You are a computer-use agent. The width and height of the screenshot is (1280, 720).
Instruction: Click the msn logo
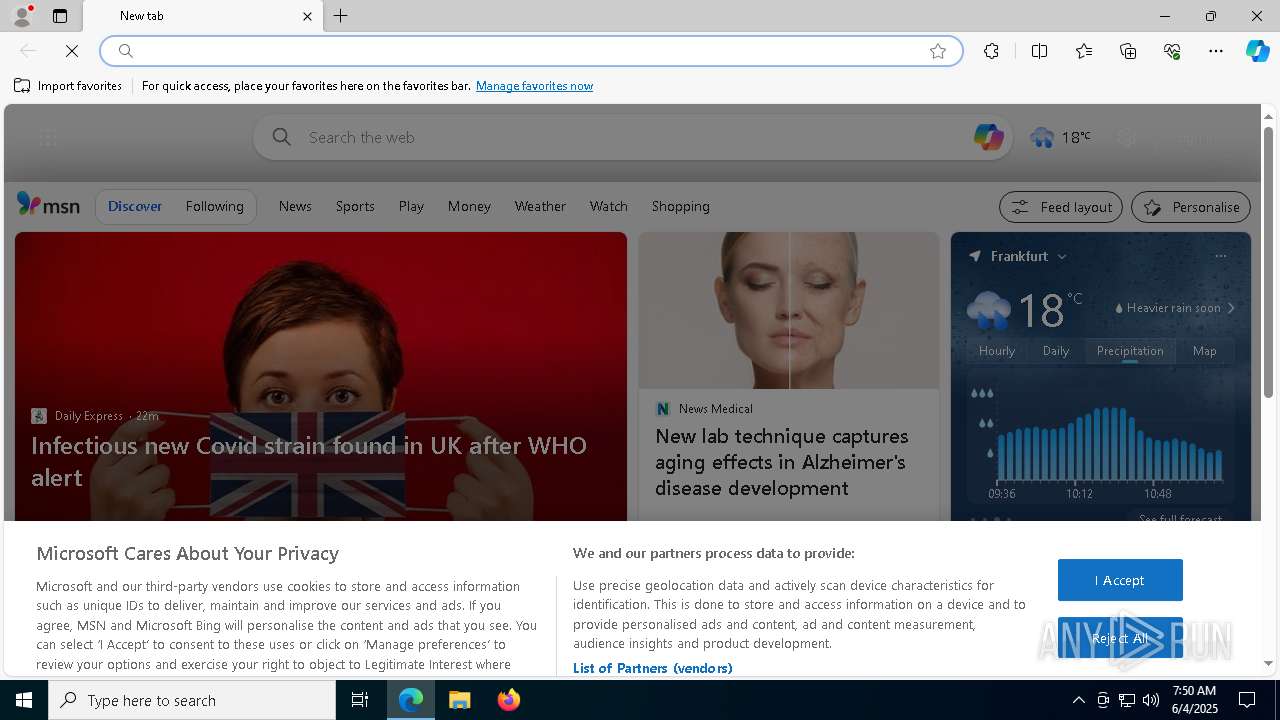48,205
